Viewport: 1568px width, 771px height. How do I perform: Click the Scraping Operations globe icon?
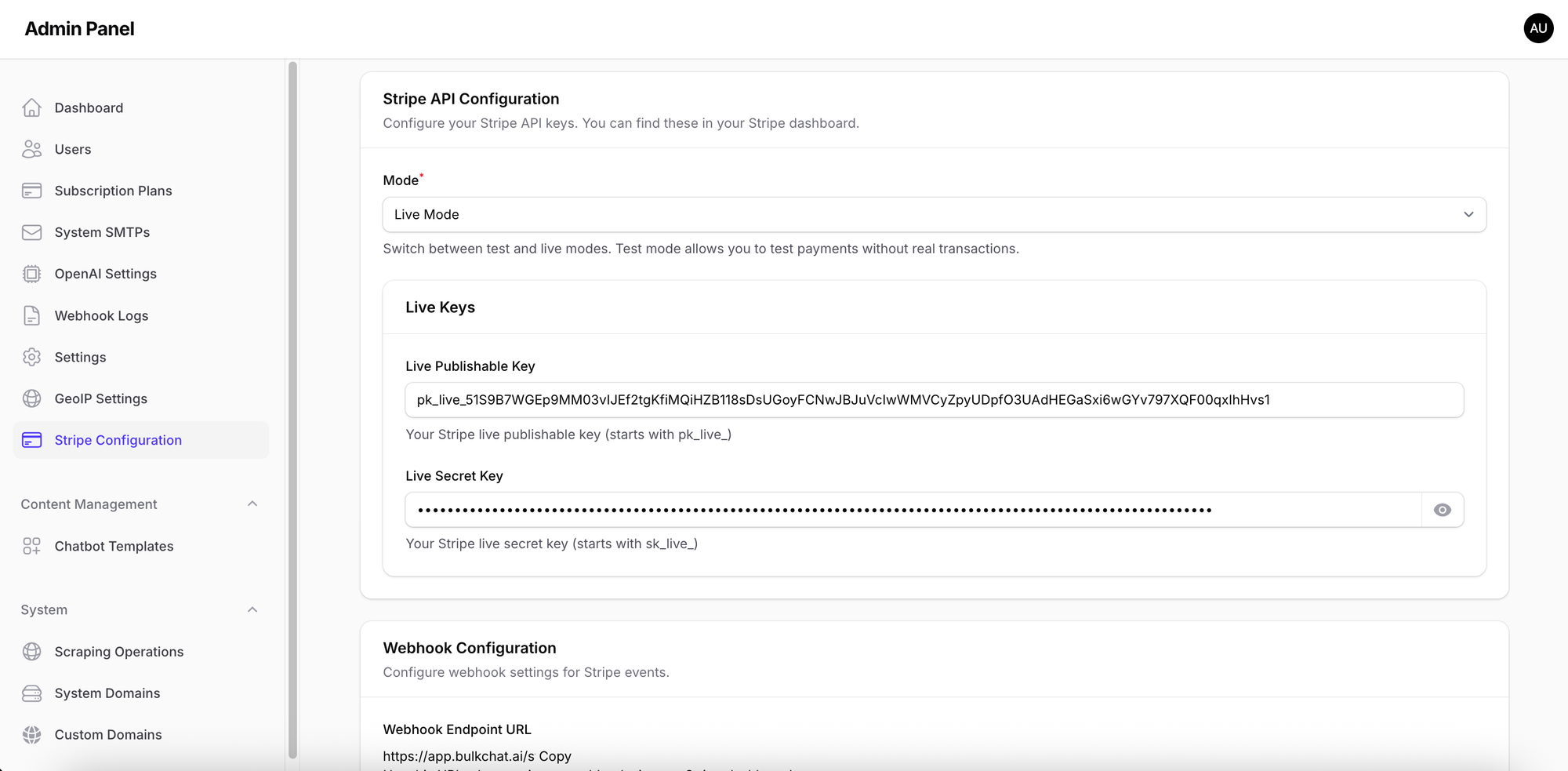(31, 652)
